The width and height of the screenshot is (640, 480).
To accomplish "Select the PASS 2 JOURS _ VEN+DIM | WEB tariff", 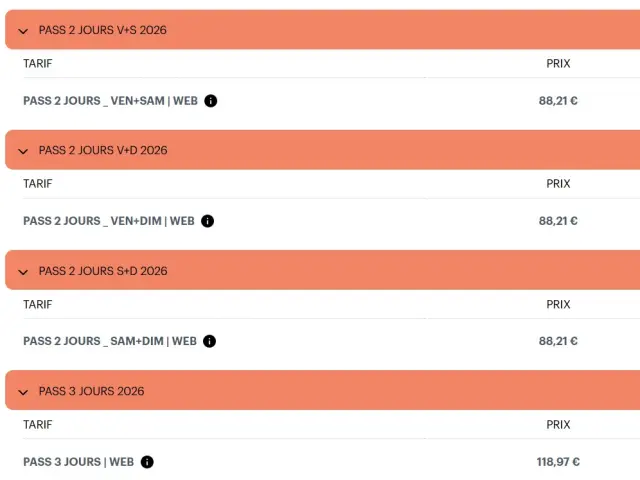I will click(108, 221).
